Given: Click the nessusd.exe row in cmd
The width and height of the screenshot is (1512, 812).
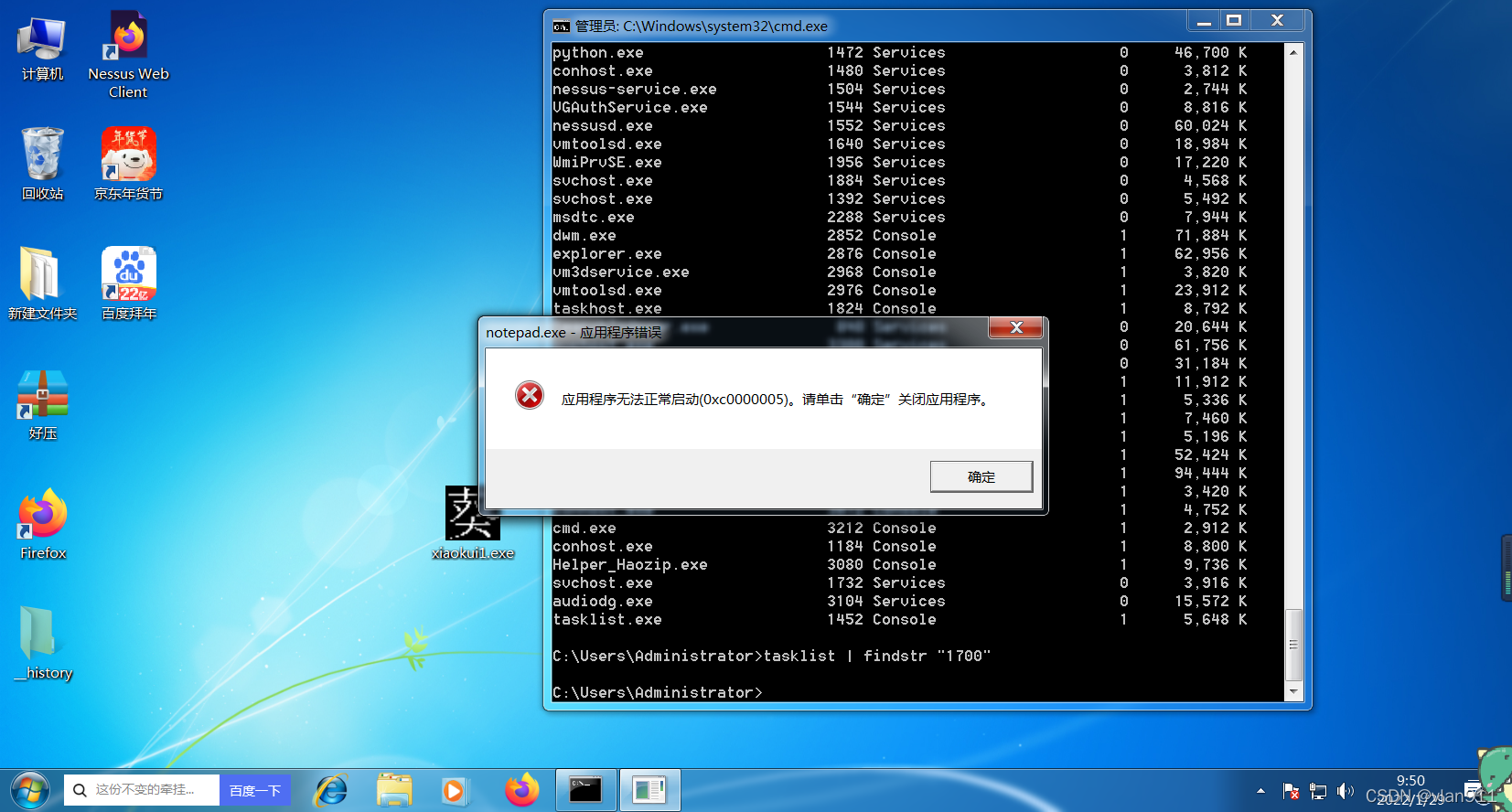Looking at the screenshot, I should (900, 126).
